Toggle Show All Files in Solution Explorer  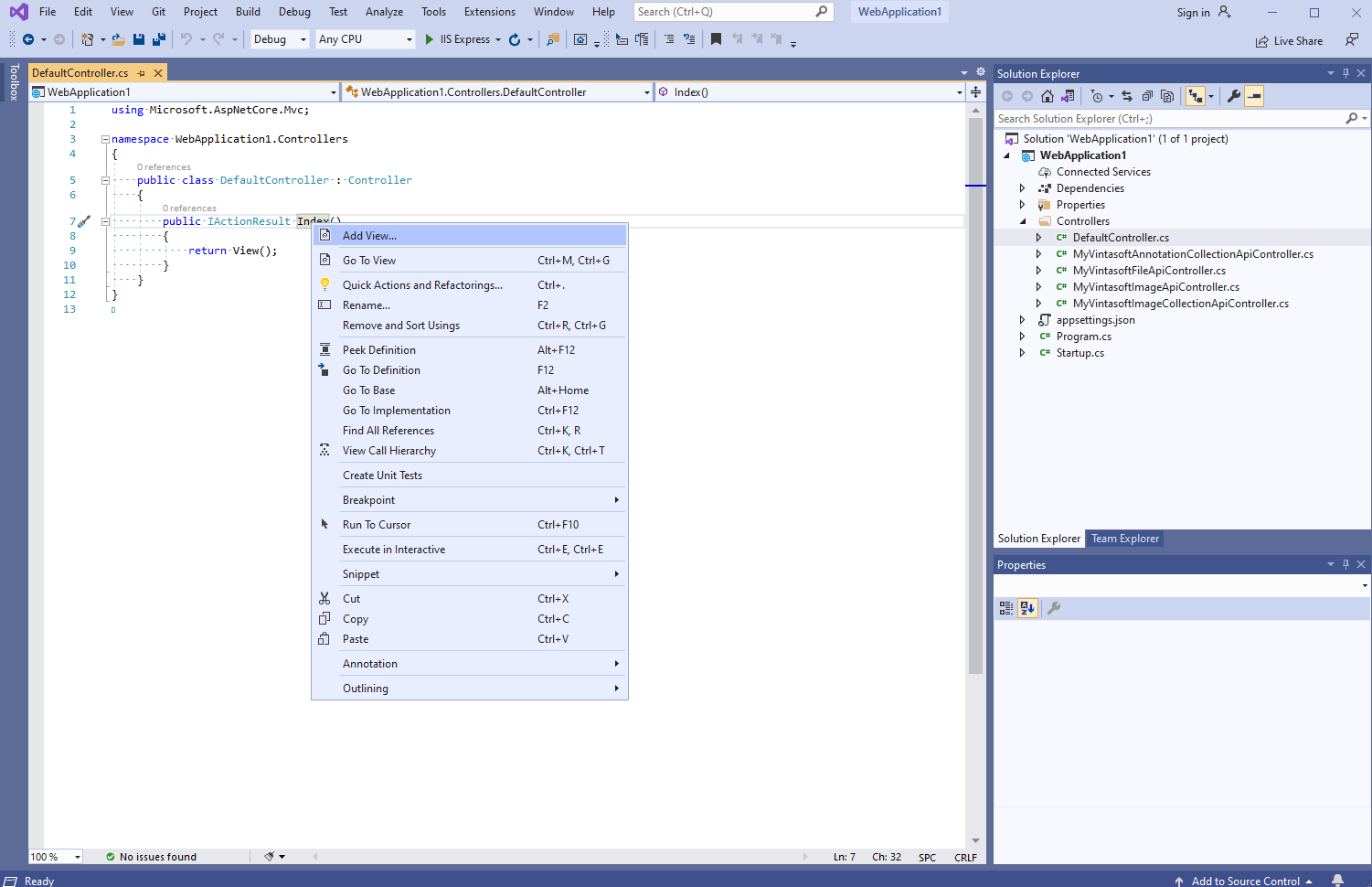pyautogui.click(x=1167, y=96)
